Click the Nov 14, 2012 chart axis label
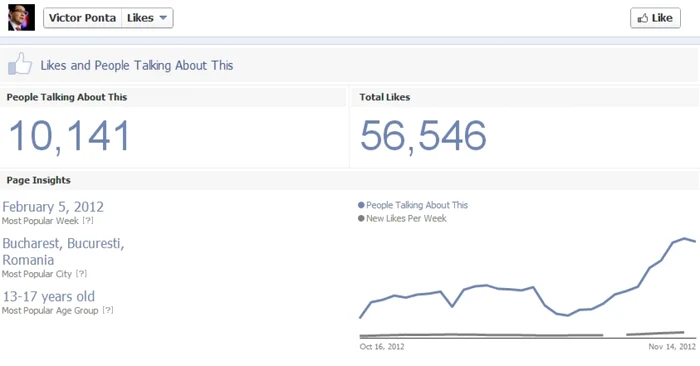 point(672,346)
